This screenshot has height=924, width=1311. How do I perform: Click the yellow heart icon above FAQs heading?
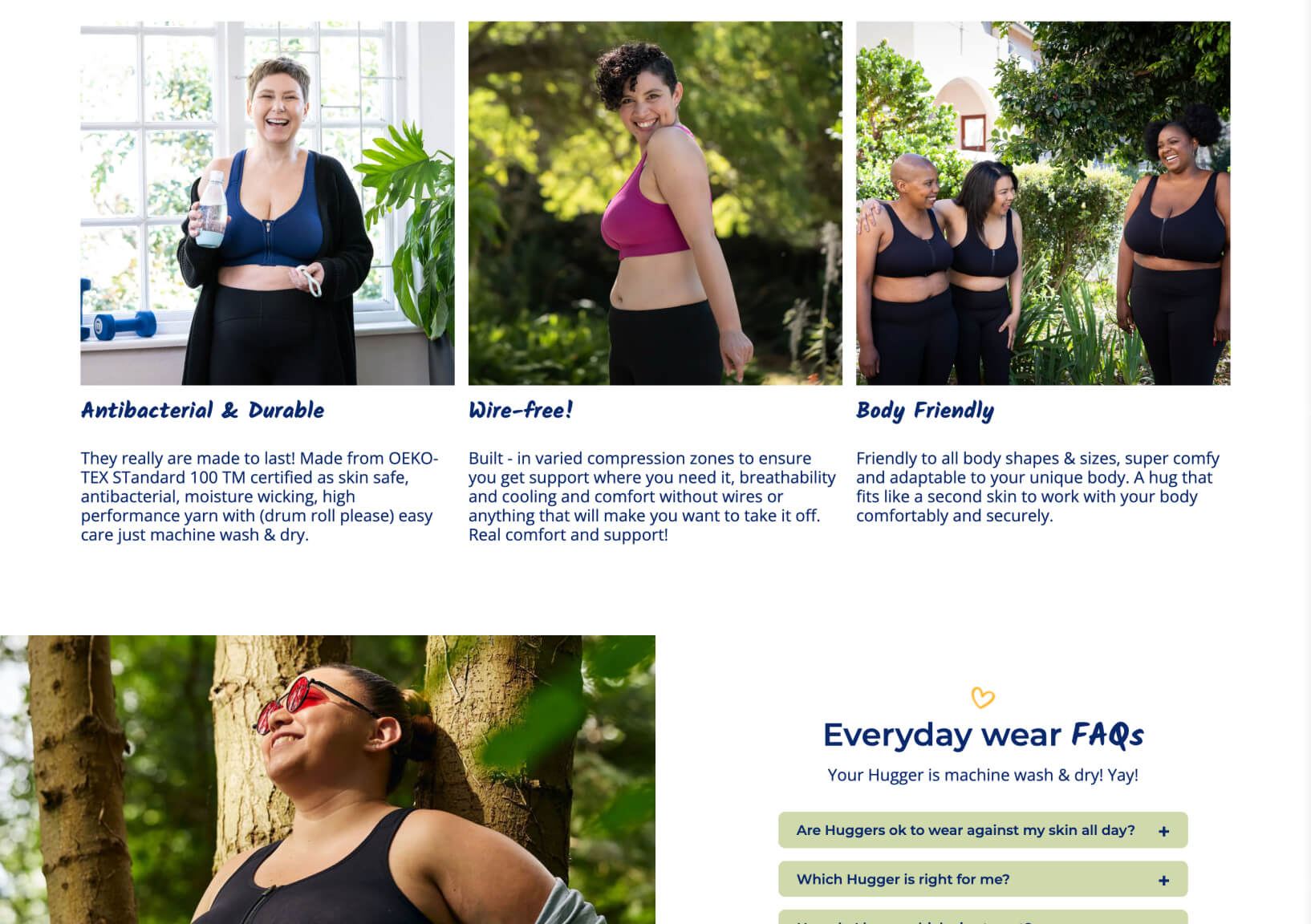(x=982, y=697)
